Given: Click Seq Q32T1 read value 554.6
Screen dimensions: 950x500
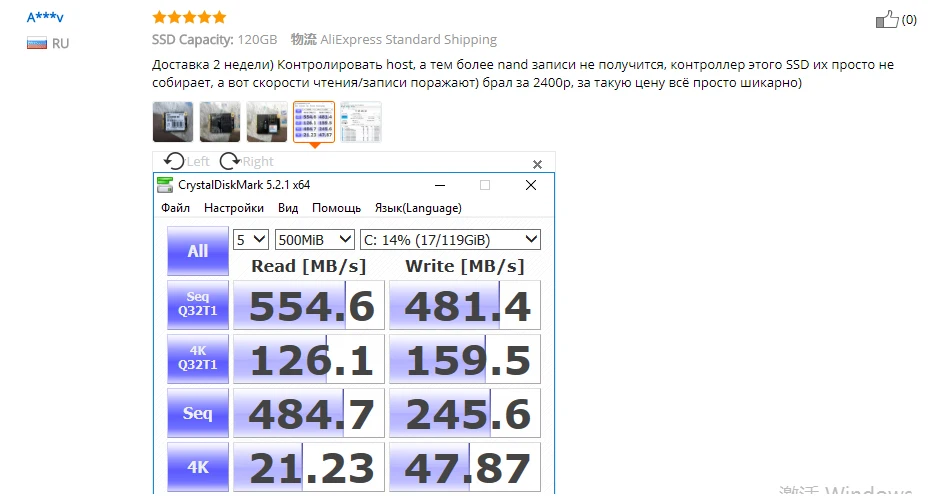Looking at the screenshot, I should coord(309,305).
